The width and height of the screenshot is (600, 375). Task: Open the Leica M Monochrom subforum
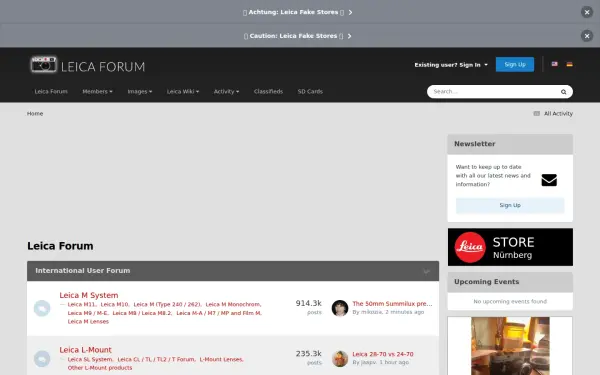[233, 305]
